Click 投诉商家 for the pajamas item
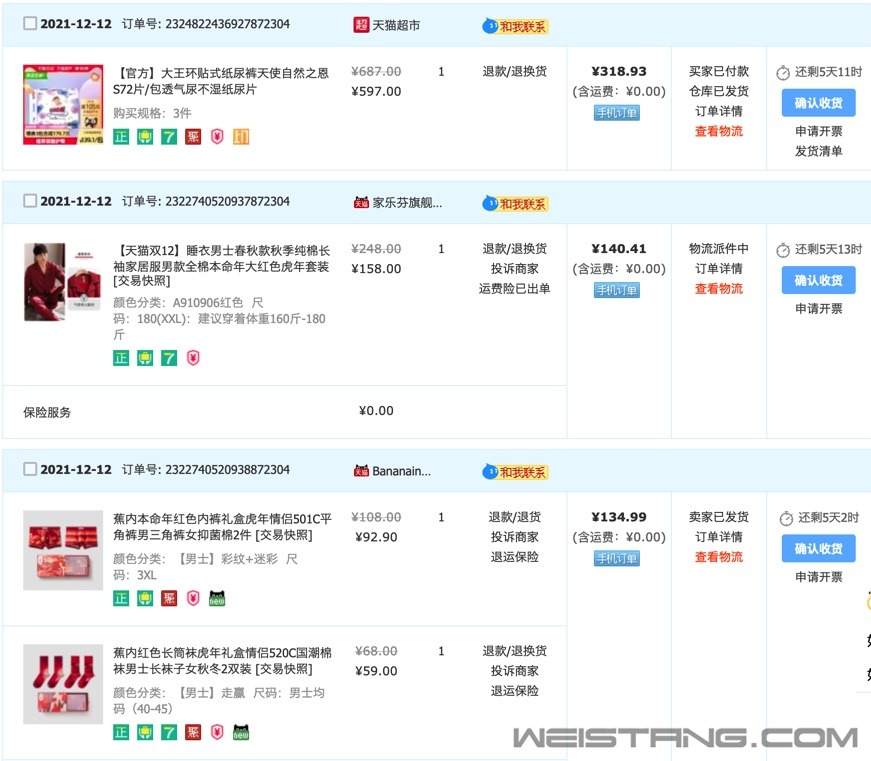This screenshot has width=871, height=761. 514,268
